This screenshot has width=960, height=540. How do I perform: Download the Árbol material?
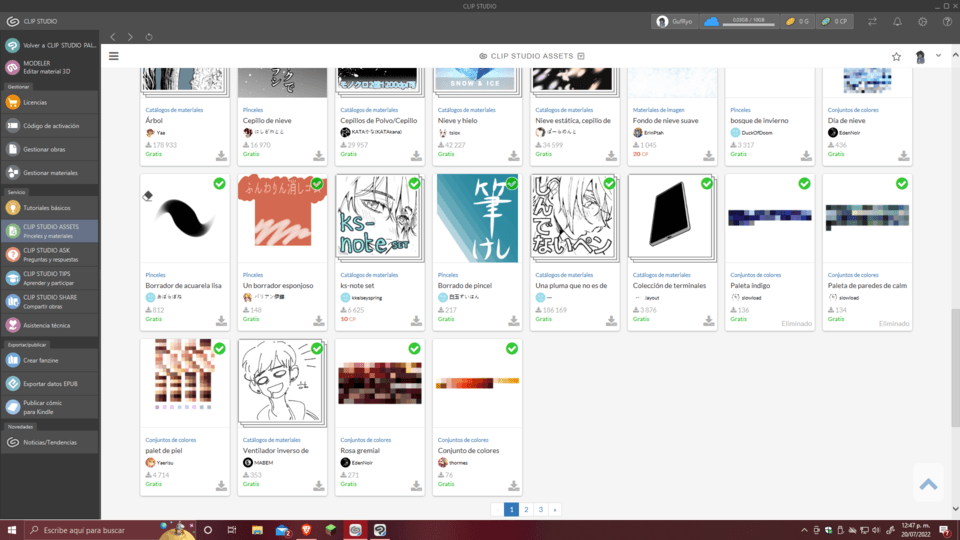(x=221, y=156)
